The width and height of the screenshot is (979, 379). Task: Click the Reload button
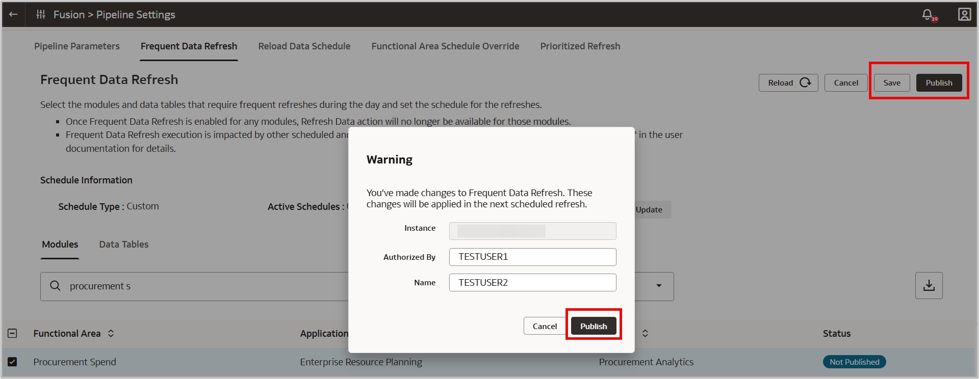pyautogui.click(x=789, y=83)
